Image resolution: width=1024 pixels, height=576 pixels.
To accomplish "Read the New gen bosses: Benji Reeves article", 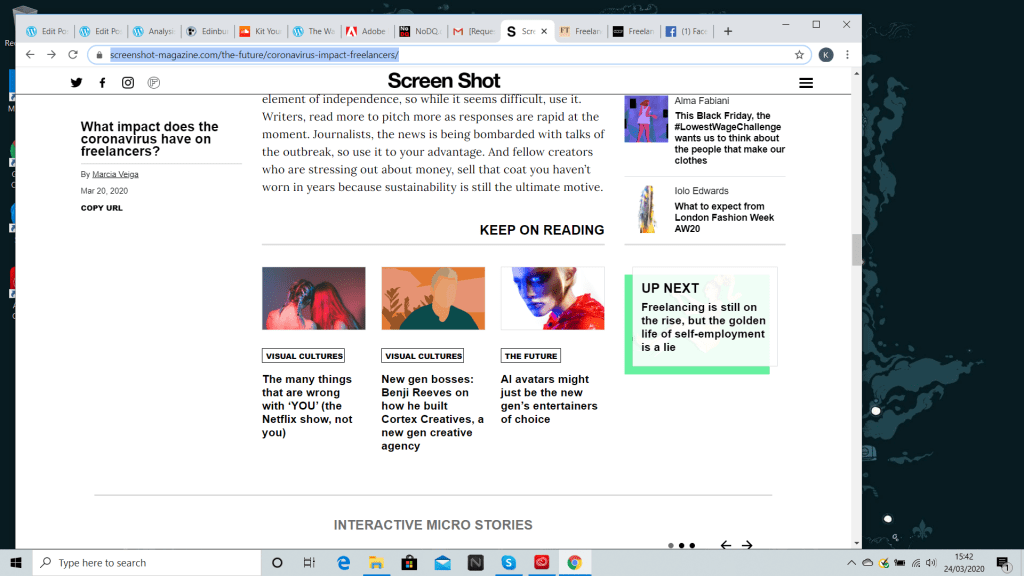I will [432, 412].
